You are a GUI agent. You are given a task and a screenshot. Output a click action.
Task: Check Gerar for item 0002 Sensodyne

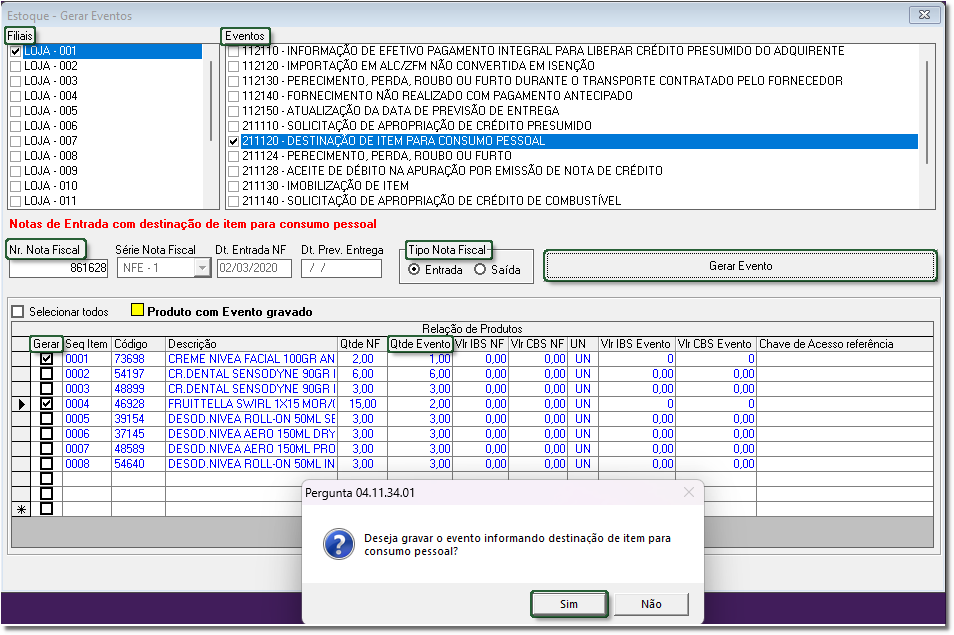(x=46, y=374)
